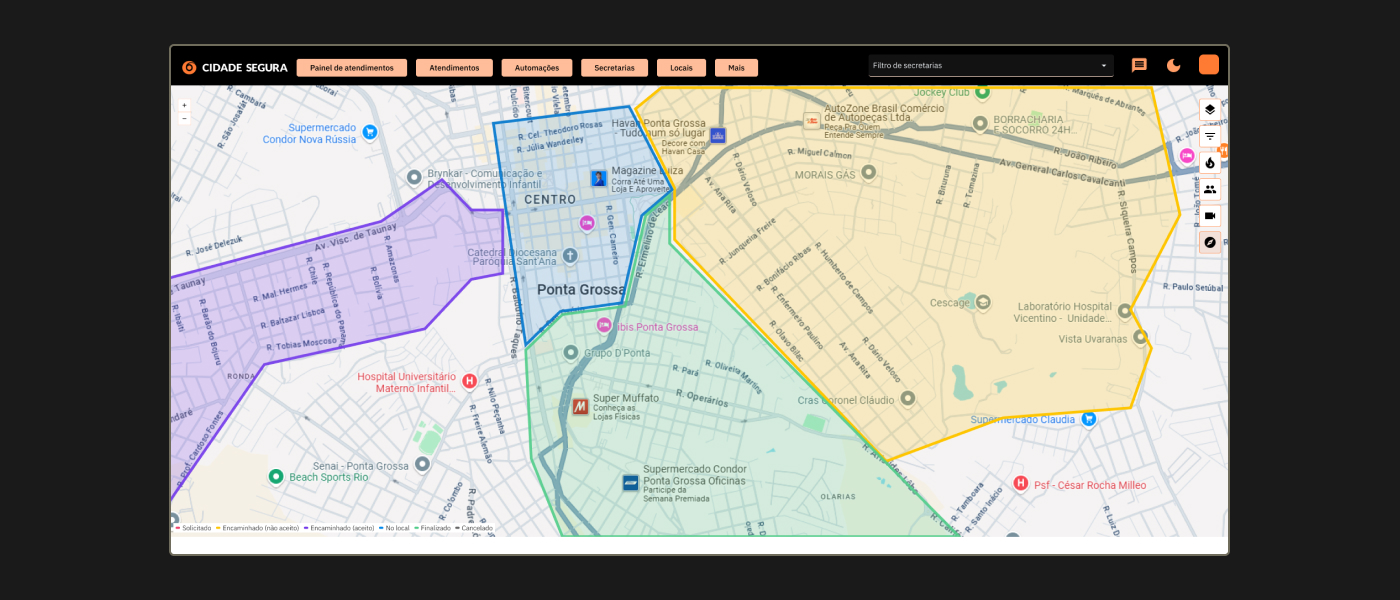
Task: Open the Locais menu
Action: point(681,68)
